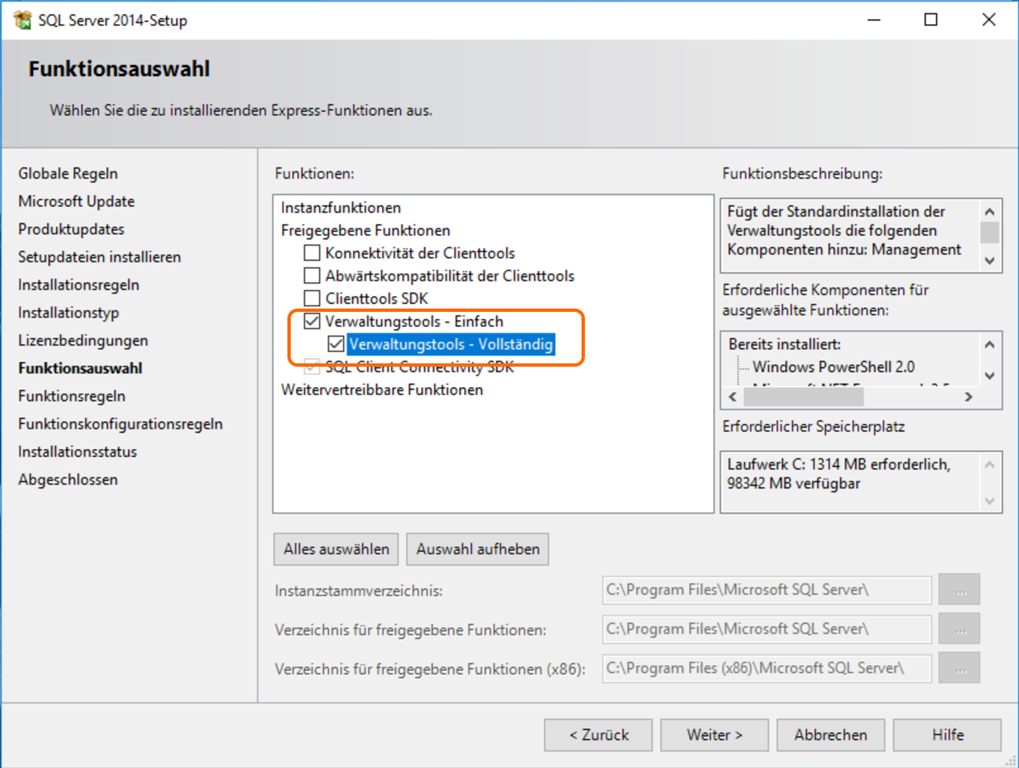
Task: Select Weitervertreibbare Funktionen tree entry
Action: tap(382, 390)
